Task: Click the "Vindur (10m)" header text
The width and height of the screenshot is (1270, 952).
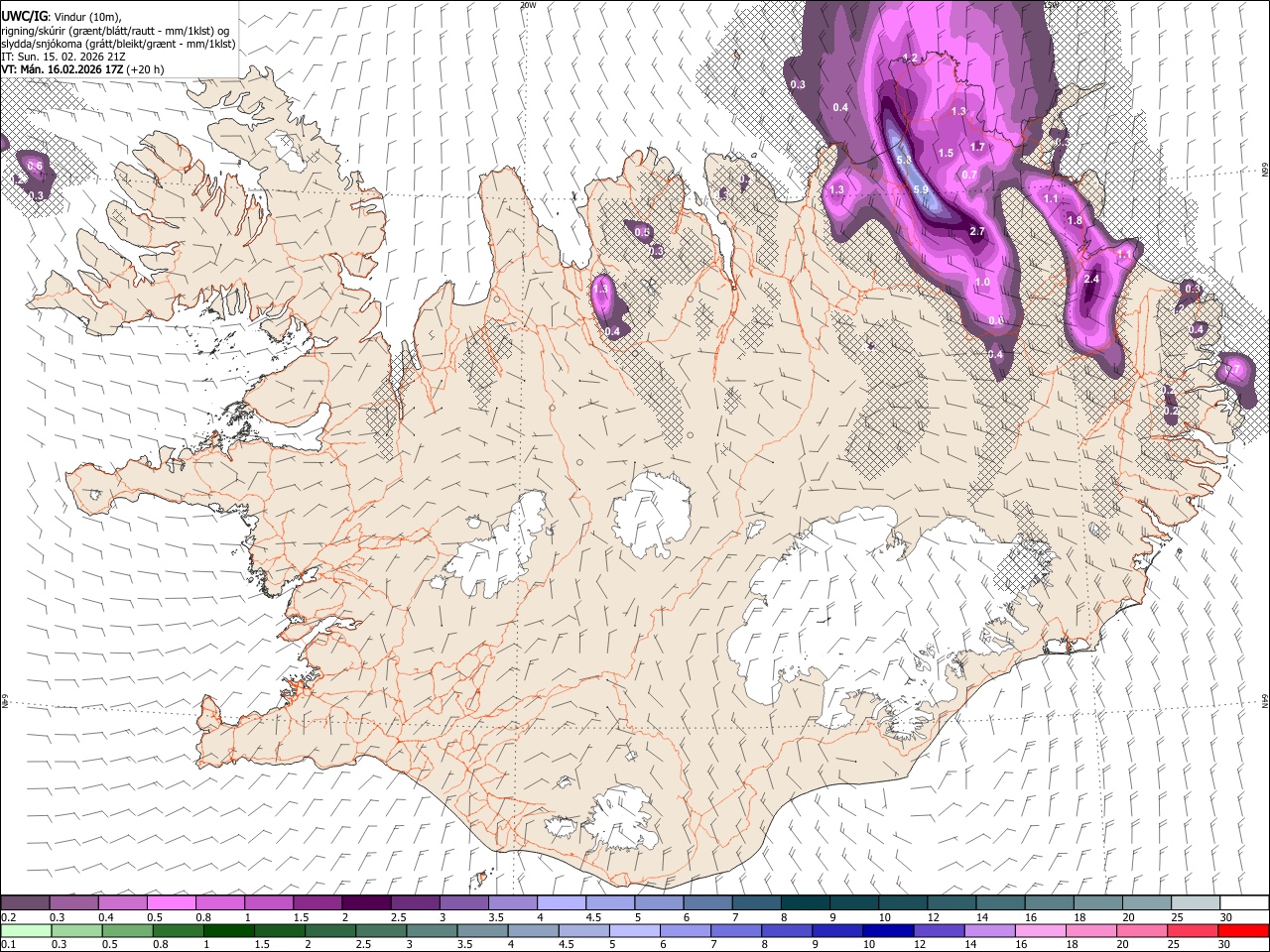Action: coord(87,16)
